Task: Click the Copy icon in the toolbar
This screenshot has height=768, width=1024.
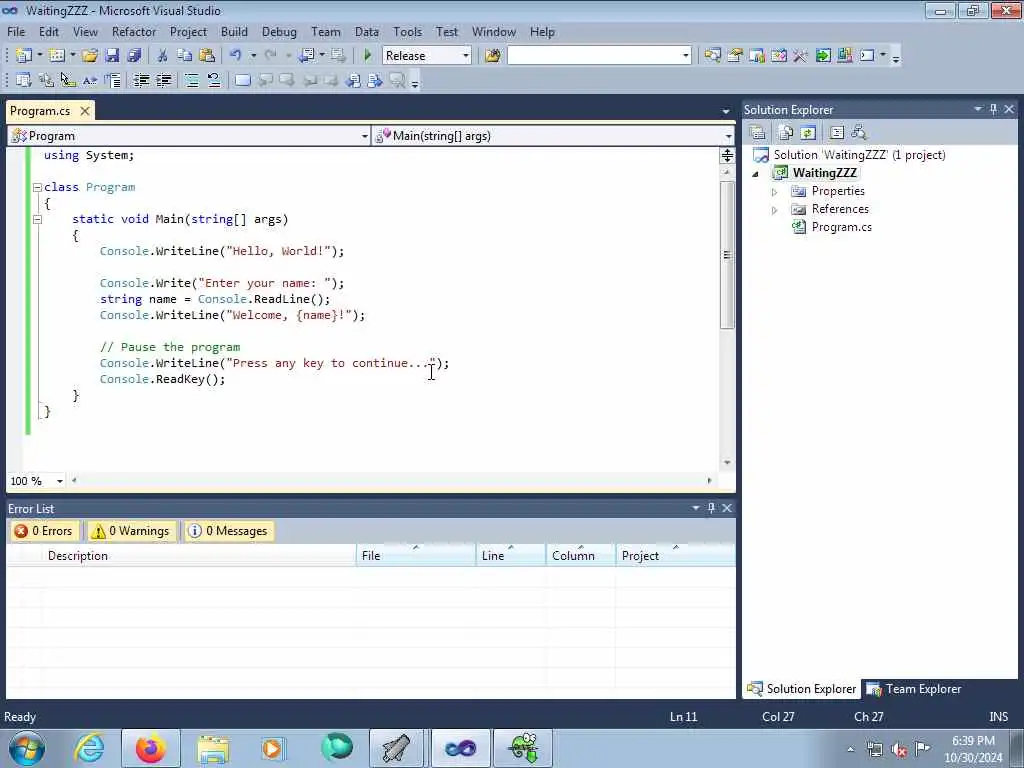Action: click(185, 56)
